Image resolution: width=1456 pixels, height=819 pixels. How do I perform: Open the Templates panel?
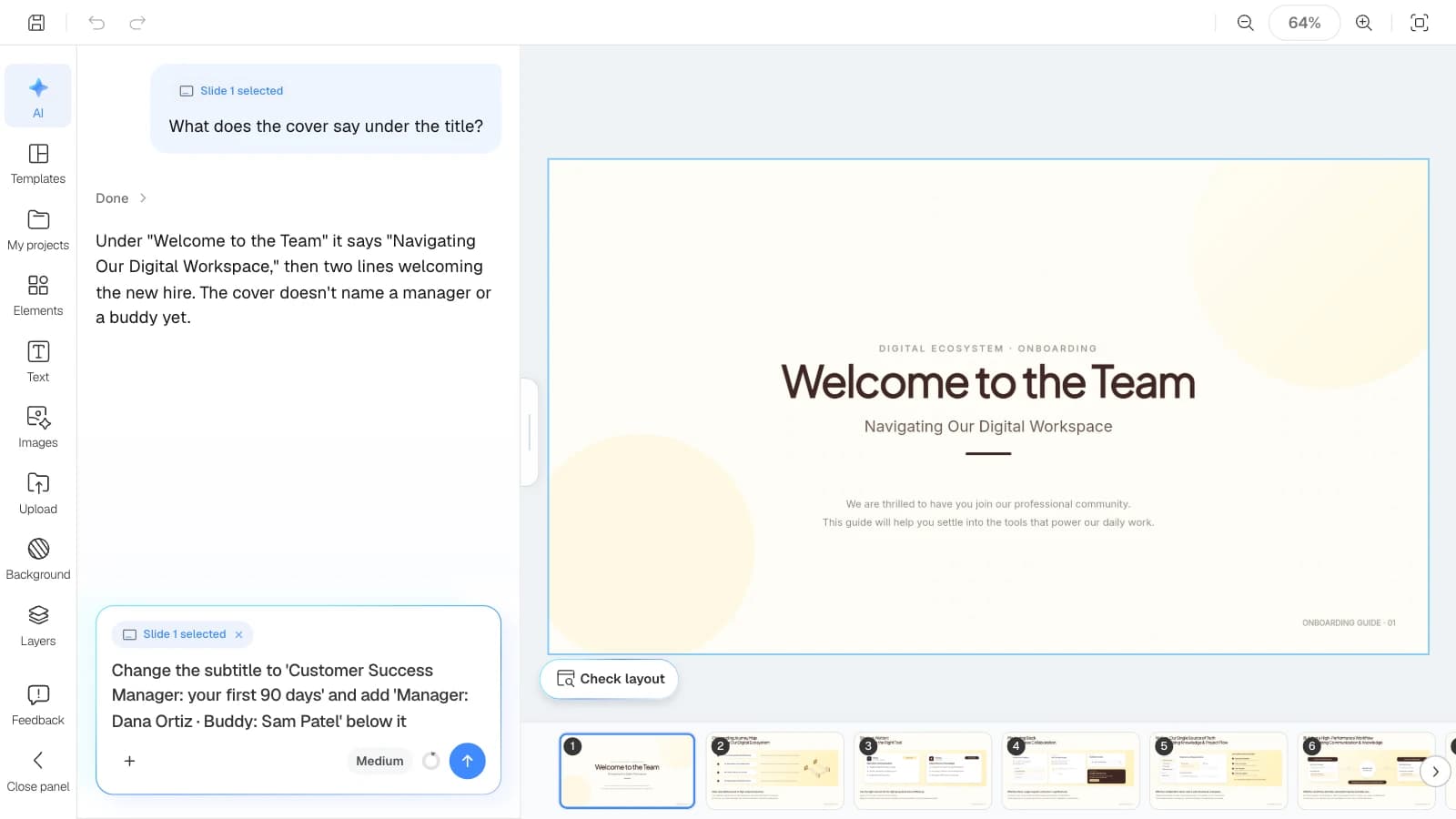point(38,164)
